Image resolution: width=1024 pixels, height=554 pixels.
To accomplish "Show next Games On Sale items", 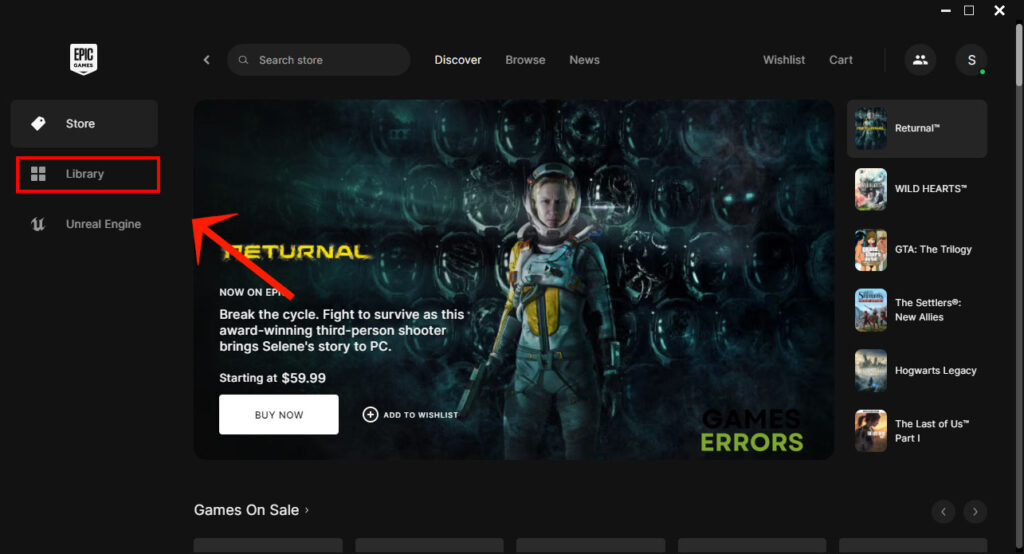I will pyautogui.click(x=975, y=512).
